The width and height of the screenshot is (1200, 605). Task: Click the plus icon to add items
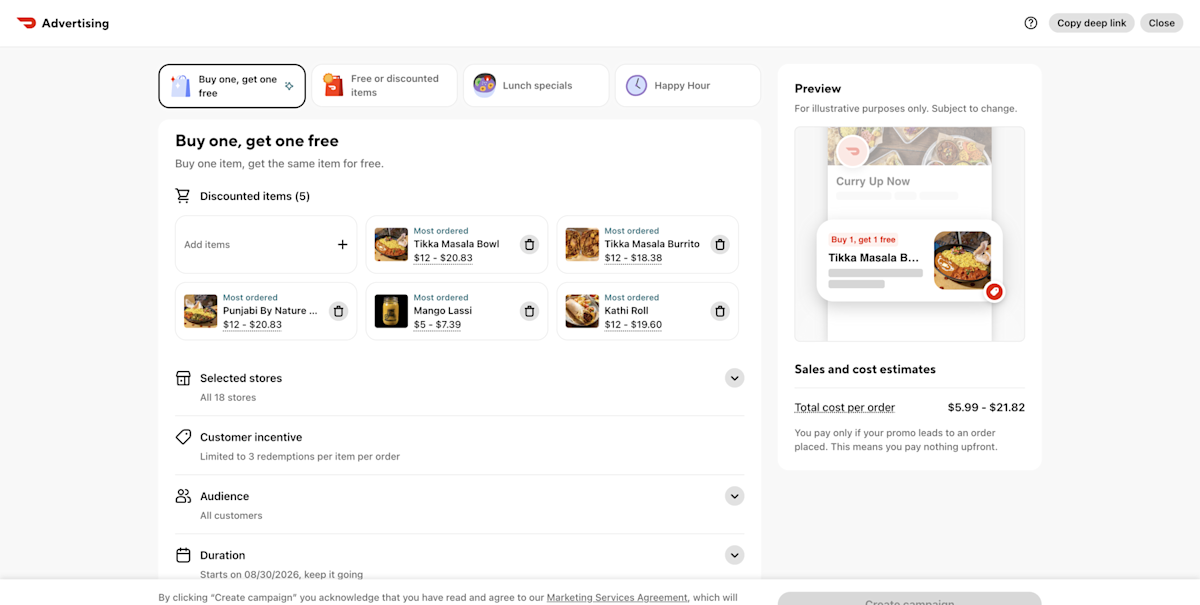coord(342,244)
